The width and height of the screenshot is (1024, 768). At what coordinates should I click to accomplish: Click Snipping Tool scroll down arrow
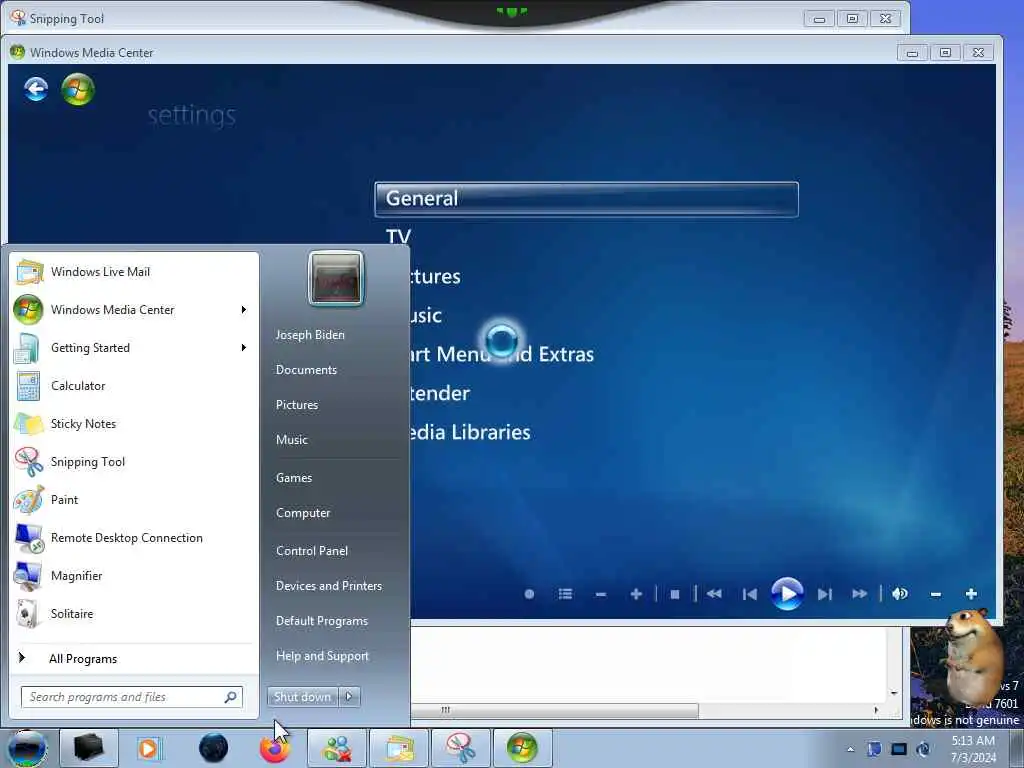click(x=893, y=693)
